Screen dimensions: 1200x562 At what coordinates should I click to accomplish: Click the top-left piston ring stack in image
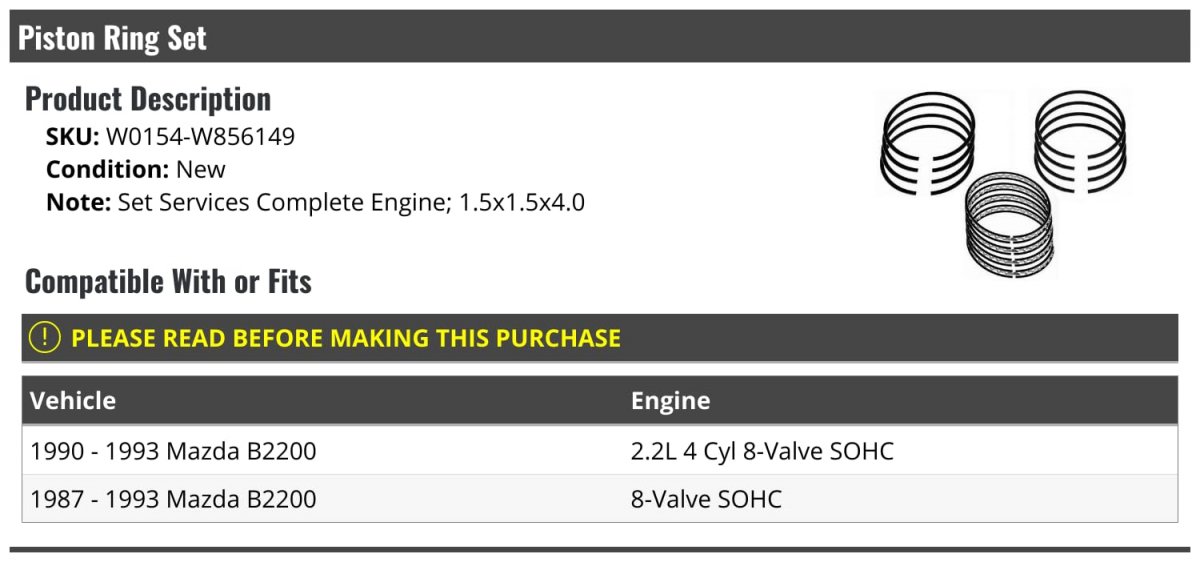[x=927, y=140]
